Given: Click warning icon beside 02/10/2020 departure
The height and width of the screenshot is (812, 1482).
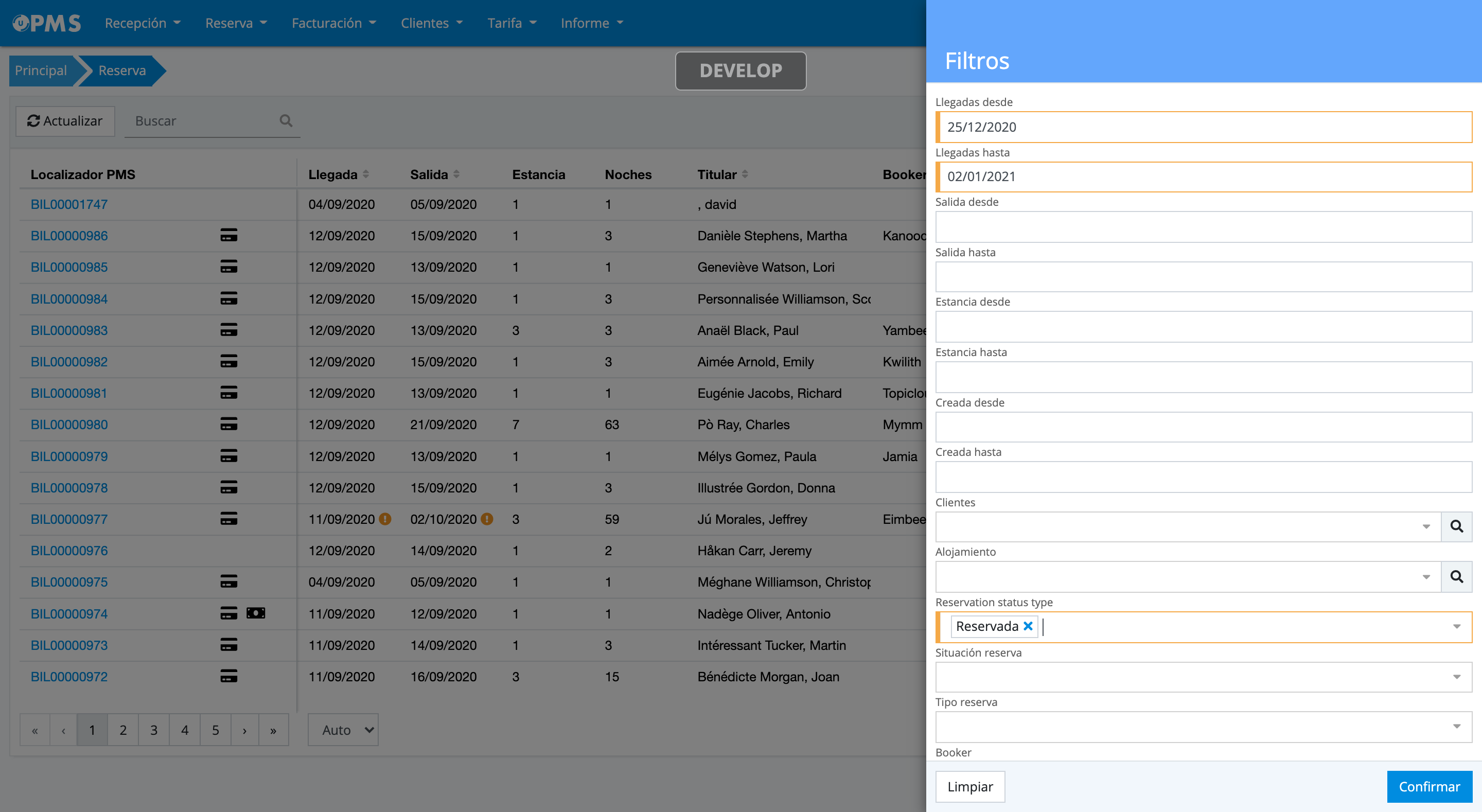Looking at the screenshot, I should 487,519.
